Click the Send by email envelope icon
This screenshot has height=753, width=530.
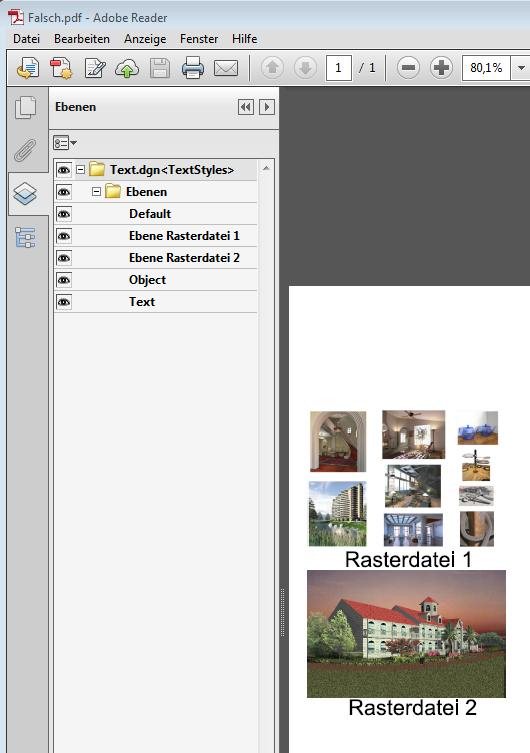pos(226,68)
